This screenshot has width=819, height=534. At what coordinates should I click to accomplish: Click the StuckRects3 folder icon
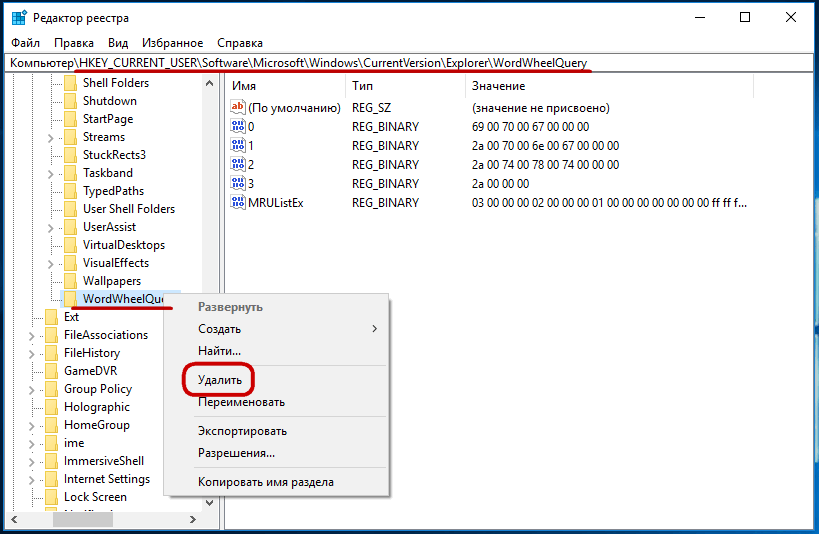70,155
